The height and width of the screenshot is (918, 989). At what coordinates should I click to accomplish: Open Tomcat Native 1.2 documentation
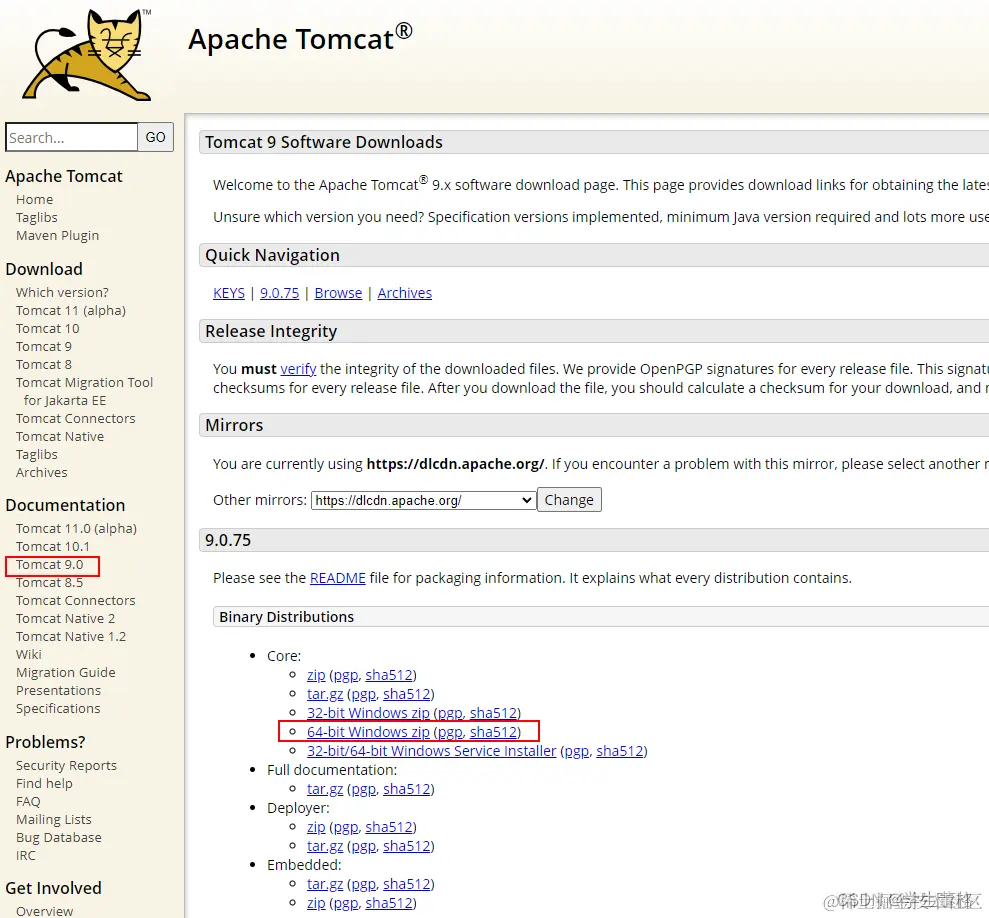(71, 636)
